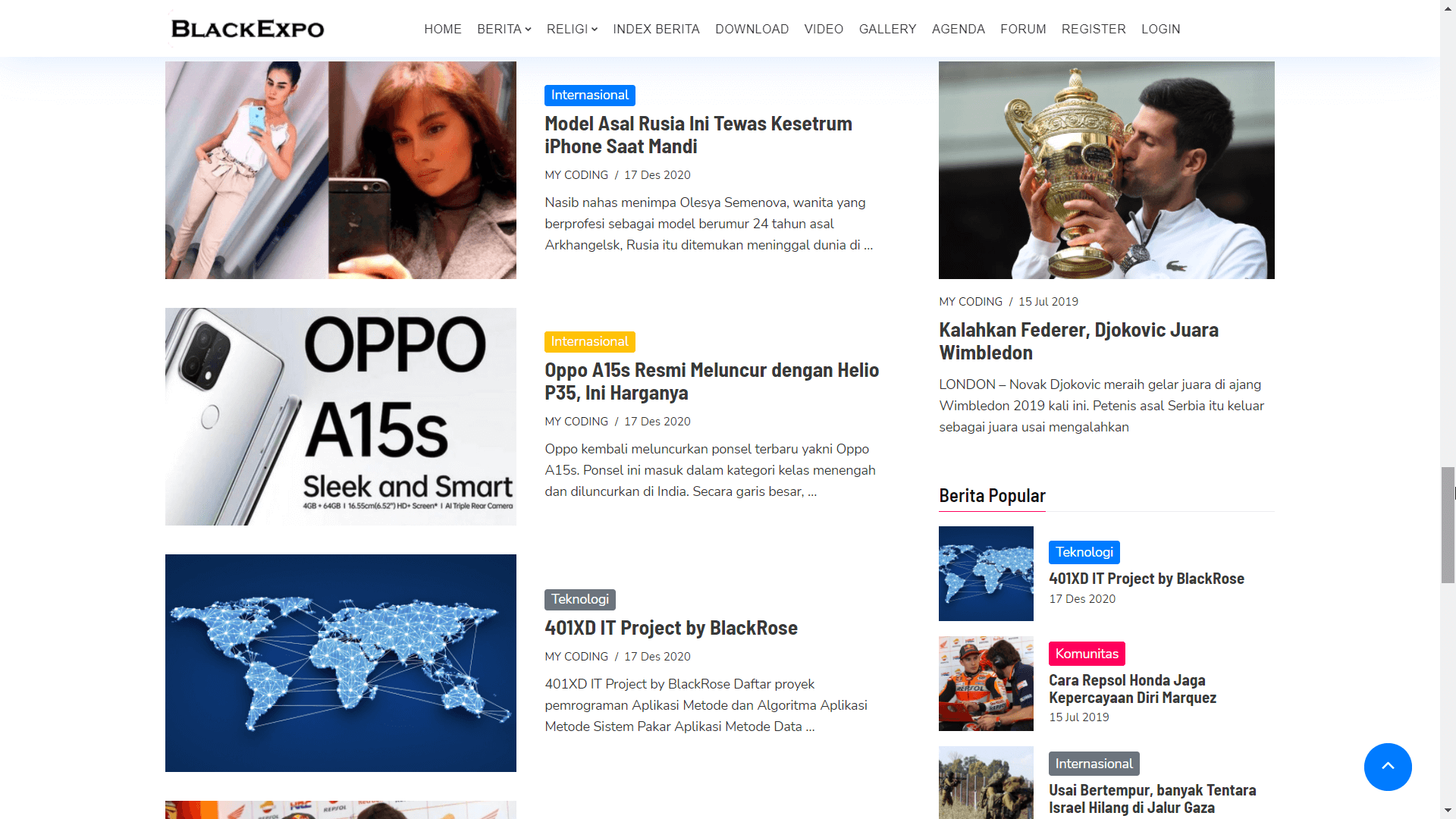Click the MY CODING author link on the Oppo article
The width and height of the screenshot is (1456, 819).
(576, 422)
